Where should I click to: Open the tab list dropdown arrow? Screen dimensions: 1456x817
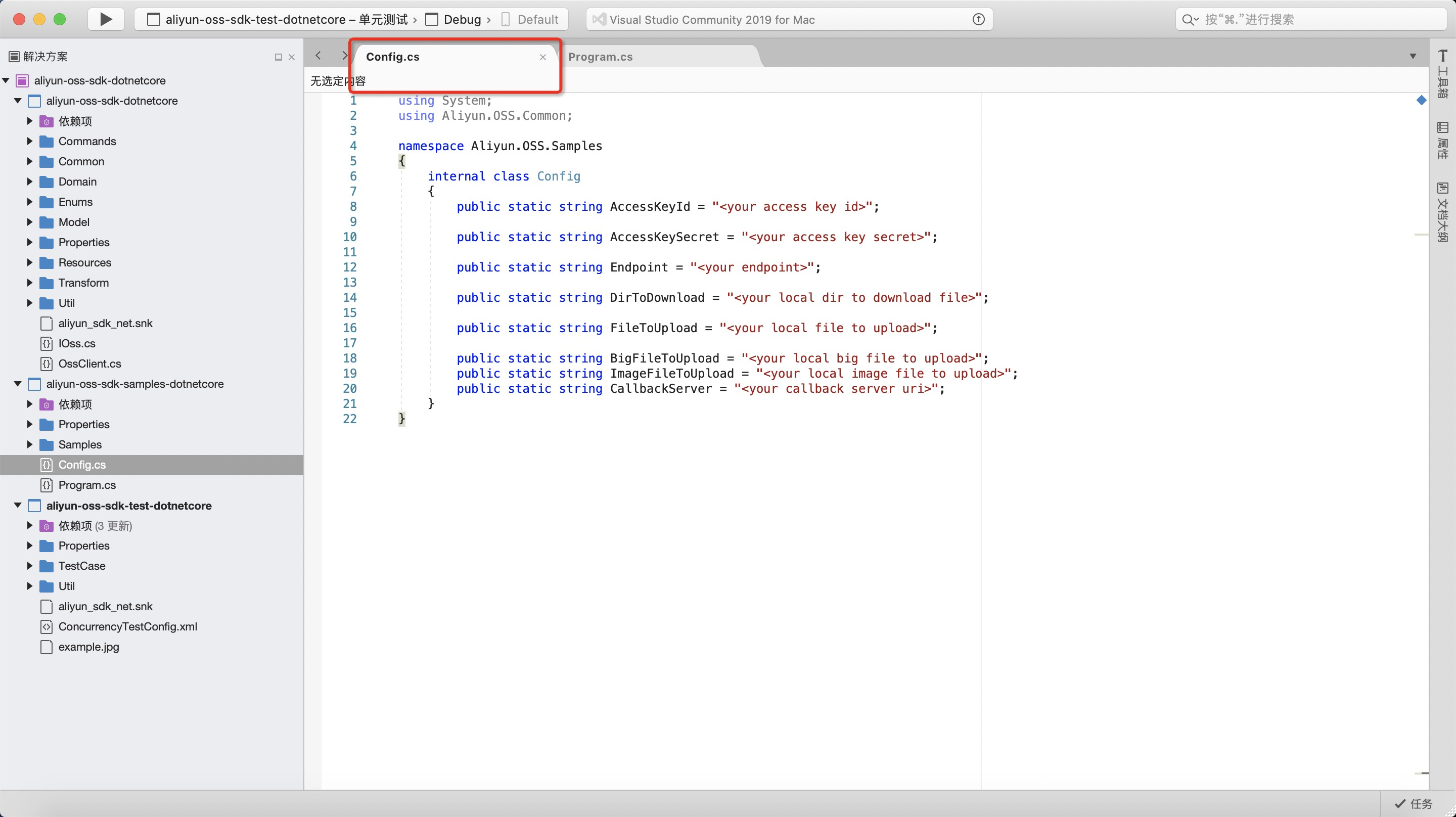point(1413,56)
